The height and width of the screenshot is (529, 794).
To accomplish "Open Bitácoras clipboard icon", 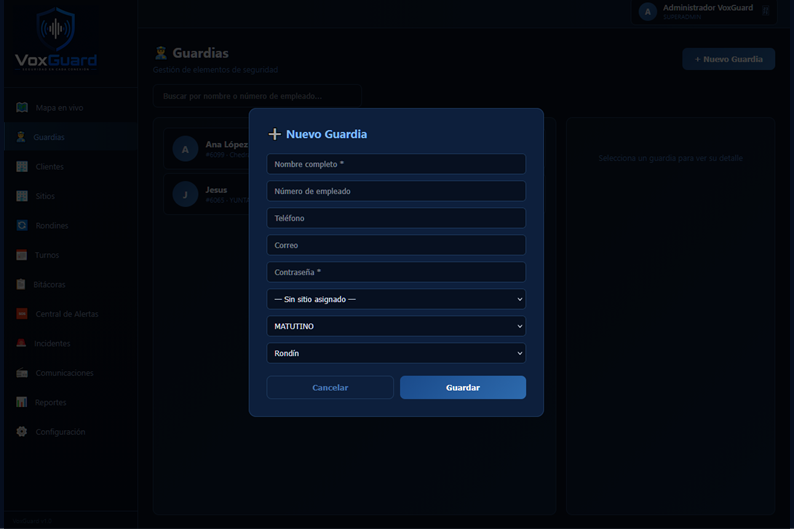I will (21, 284).
